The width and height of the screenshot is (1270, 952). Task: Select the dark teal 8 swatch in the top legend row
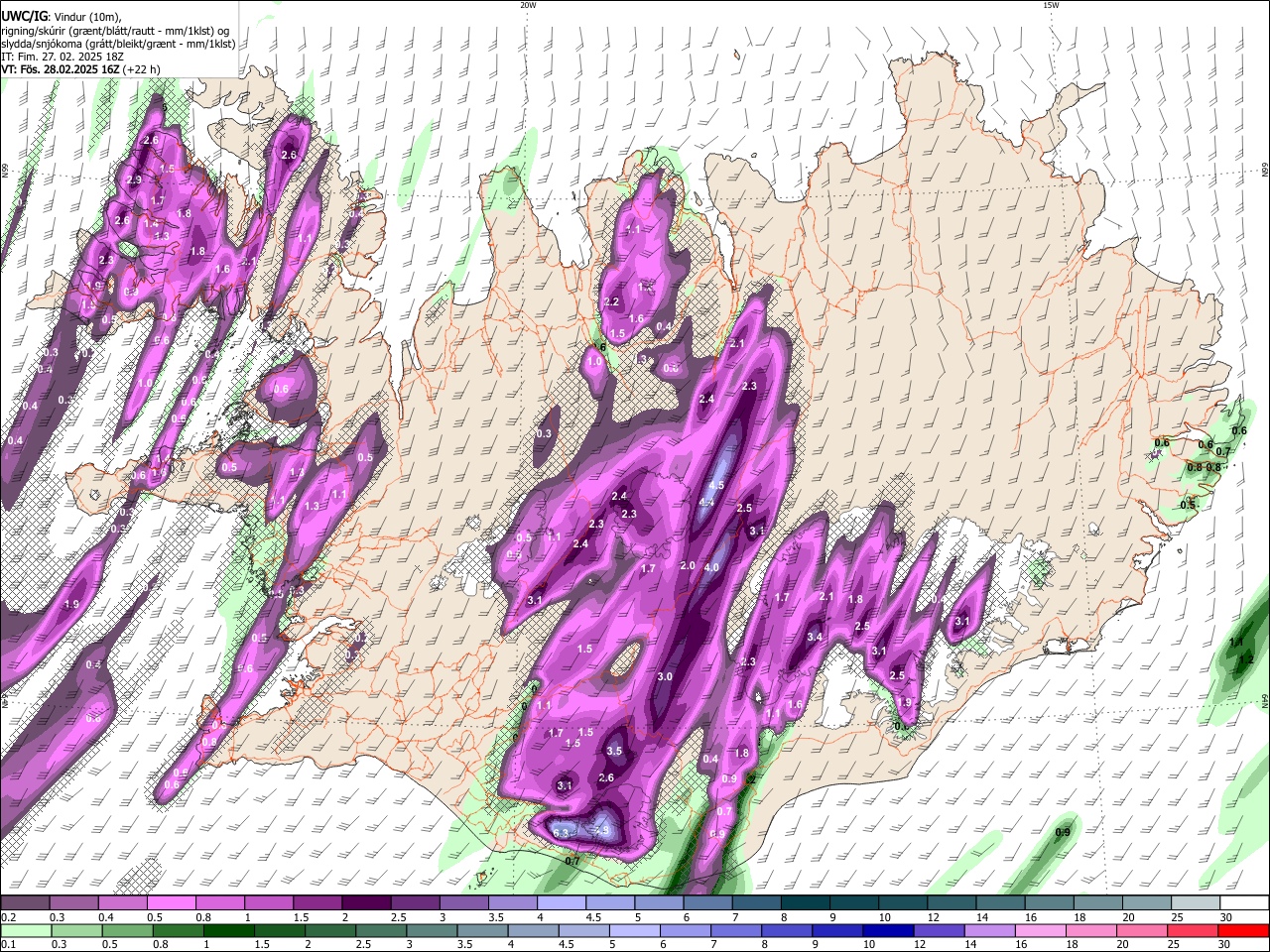pos(806,903)
